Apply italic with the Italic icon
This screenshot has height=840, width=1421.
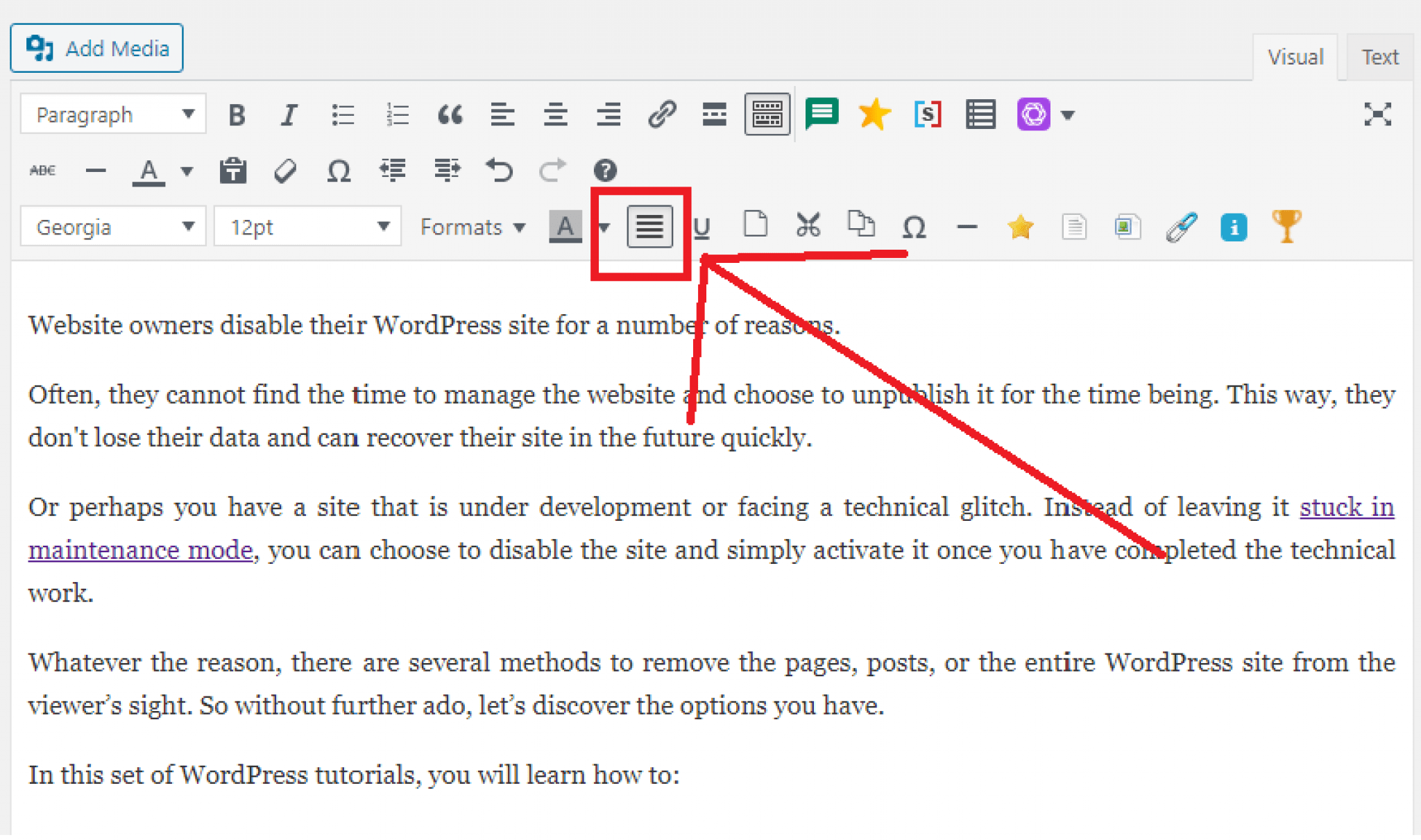point(289,114)
